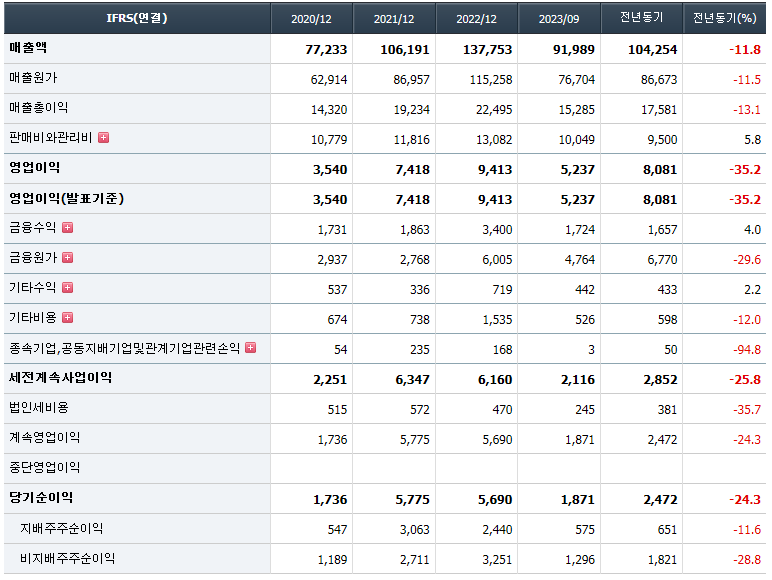Click the 전년동기(%) column header
This screenshot has height=580, width=772.
pyautogui.click(x=724, y=18)
